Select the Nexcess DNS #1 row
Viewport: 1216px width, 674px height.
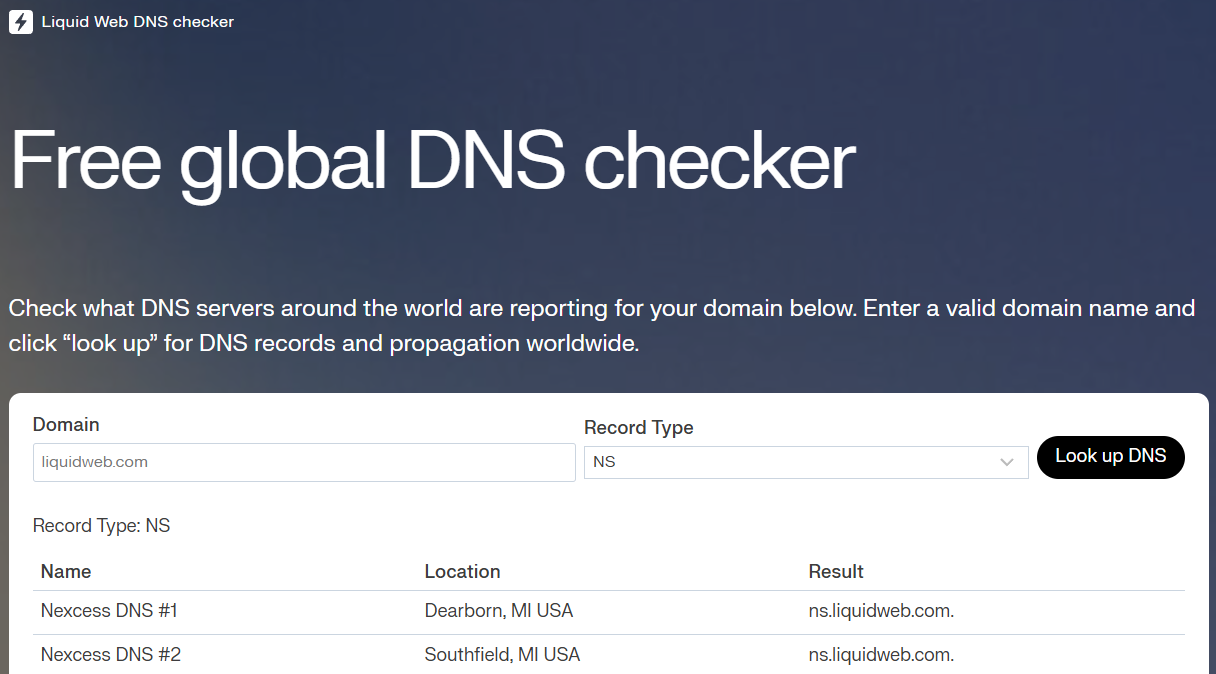click(x=108, y=610)
